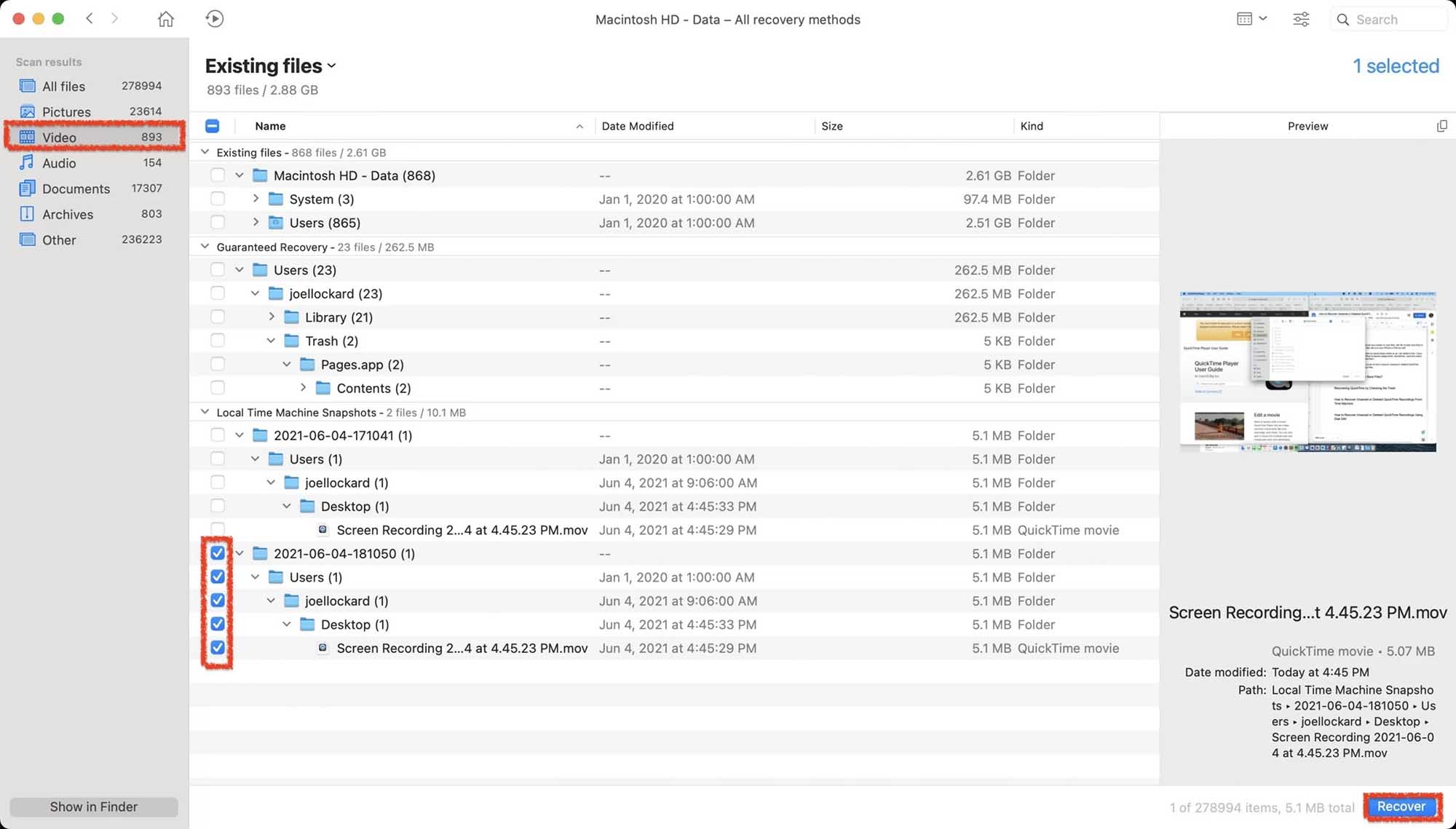Click the Documents sidebar icon

[27, 188]
